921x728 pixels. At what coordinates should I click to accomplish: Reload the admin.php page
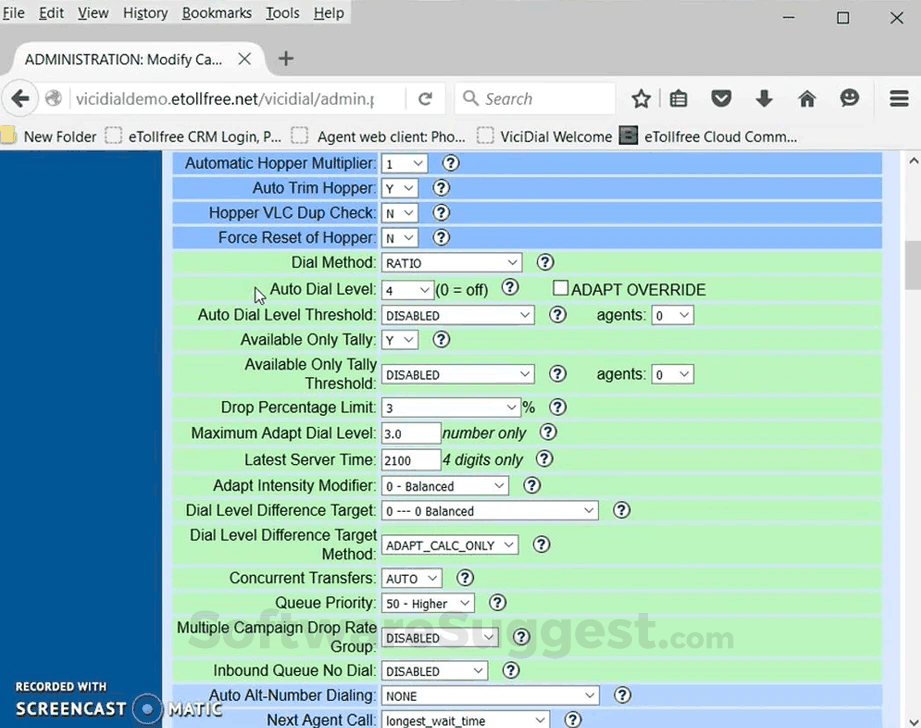(x=426, y=98)
